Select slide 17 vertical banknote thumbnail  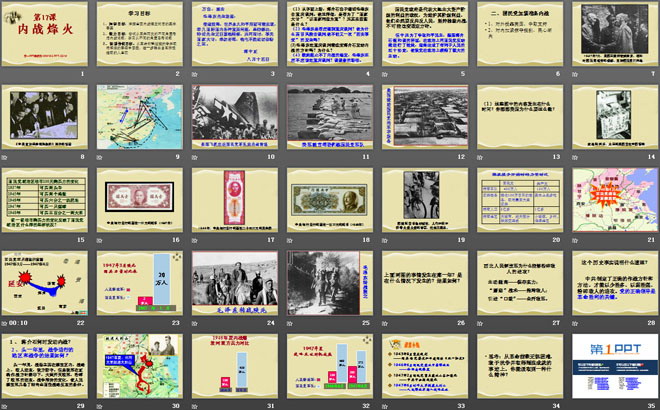click(235, 200)
